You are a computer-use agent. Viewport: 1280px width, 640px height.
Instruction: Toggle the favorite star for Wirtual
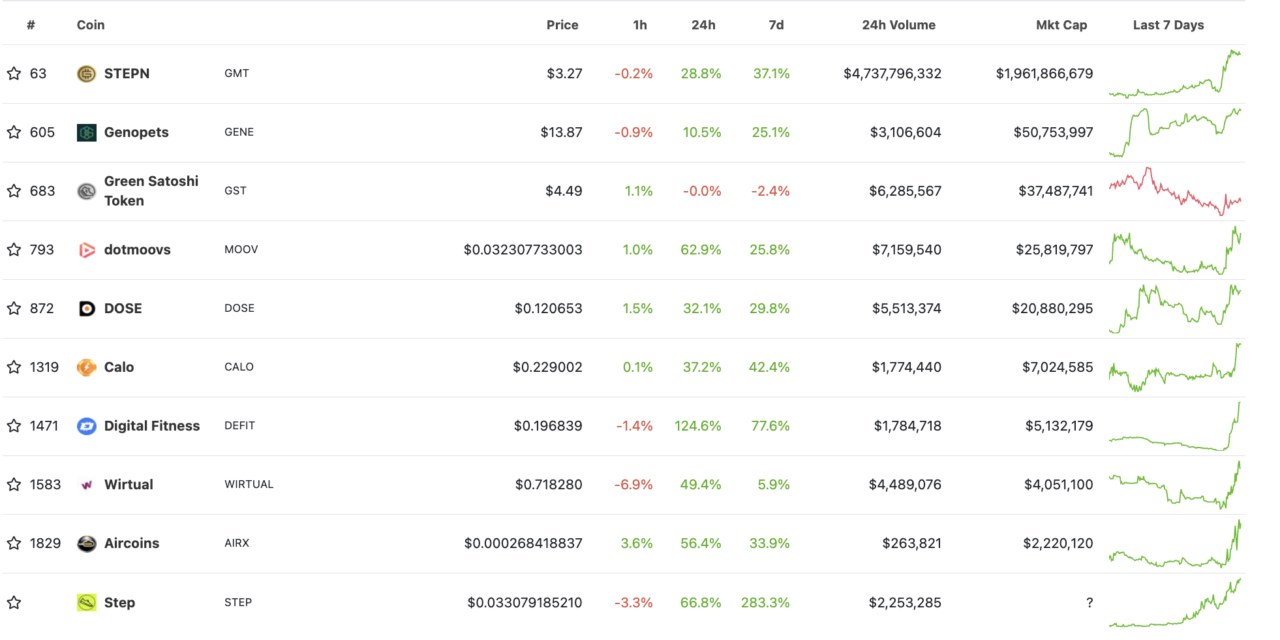(14, 484)
